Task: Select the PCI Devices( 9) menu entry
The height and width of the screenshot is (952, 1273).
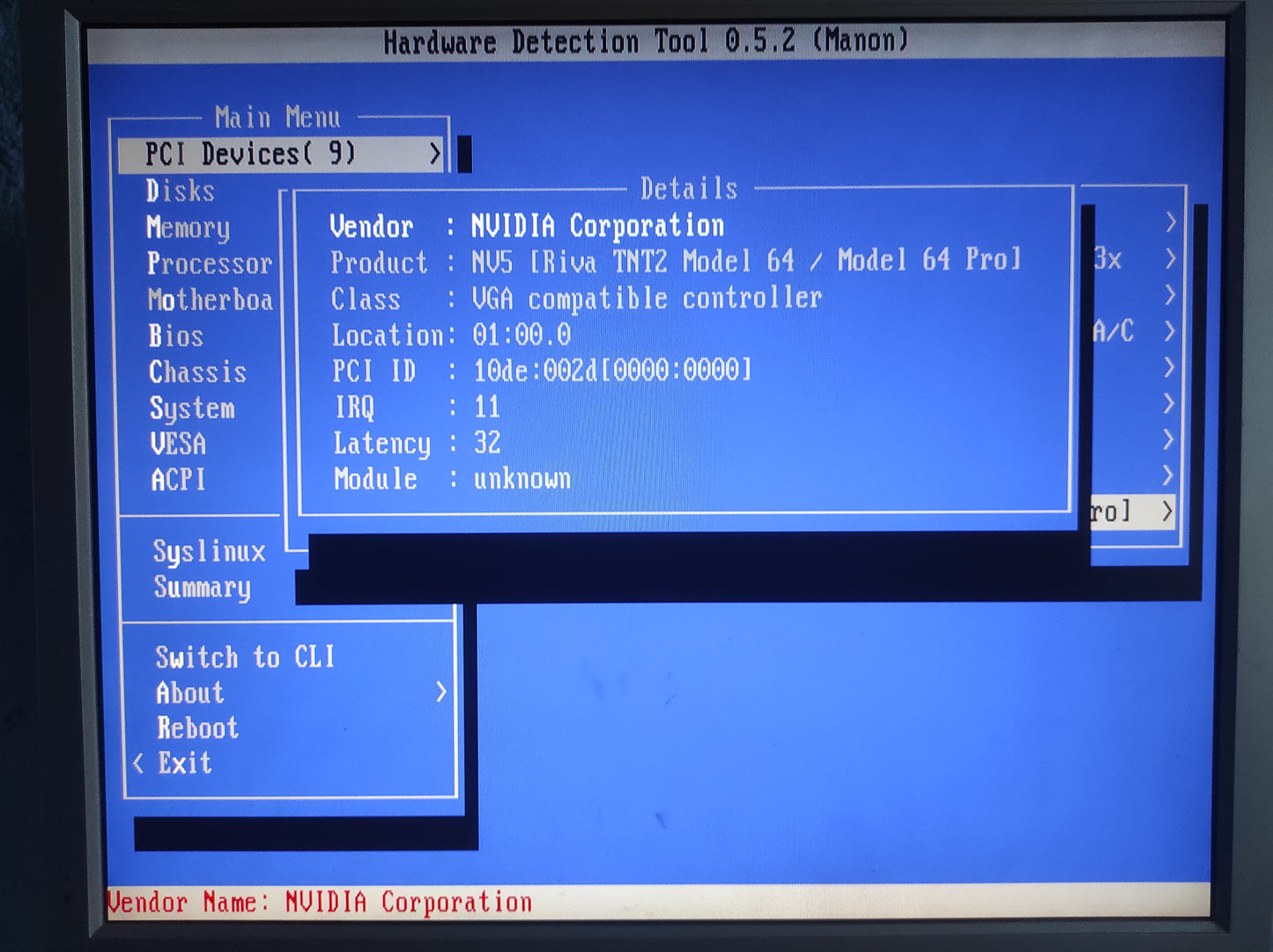Action: 250,155
